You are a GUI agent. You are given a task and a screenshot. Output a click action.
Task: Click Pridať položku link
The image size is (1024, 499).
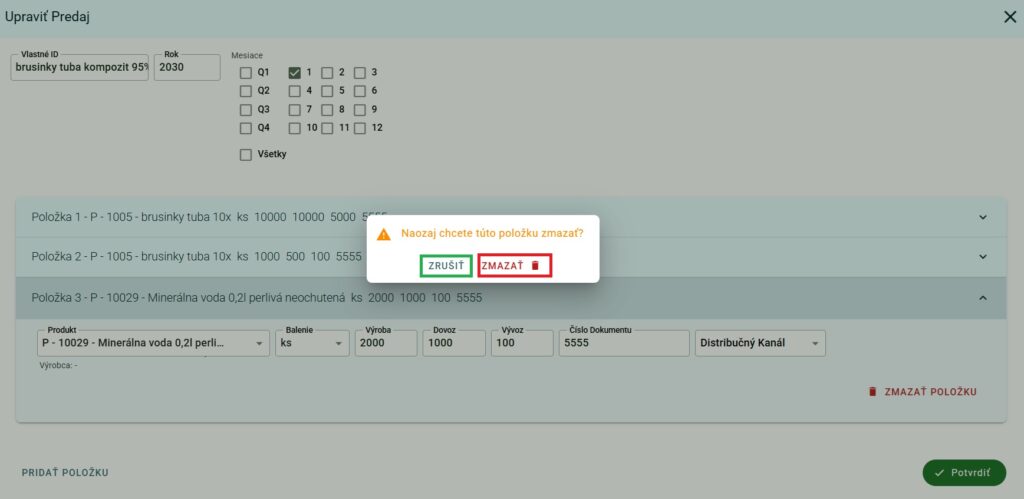pos(65,472)
